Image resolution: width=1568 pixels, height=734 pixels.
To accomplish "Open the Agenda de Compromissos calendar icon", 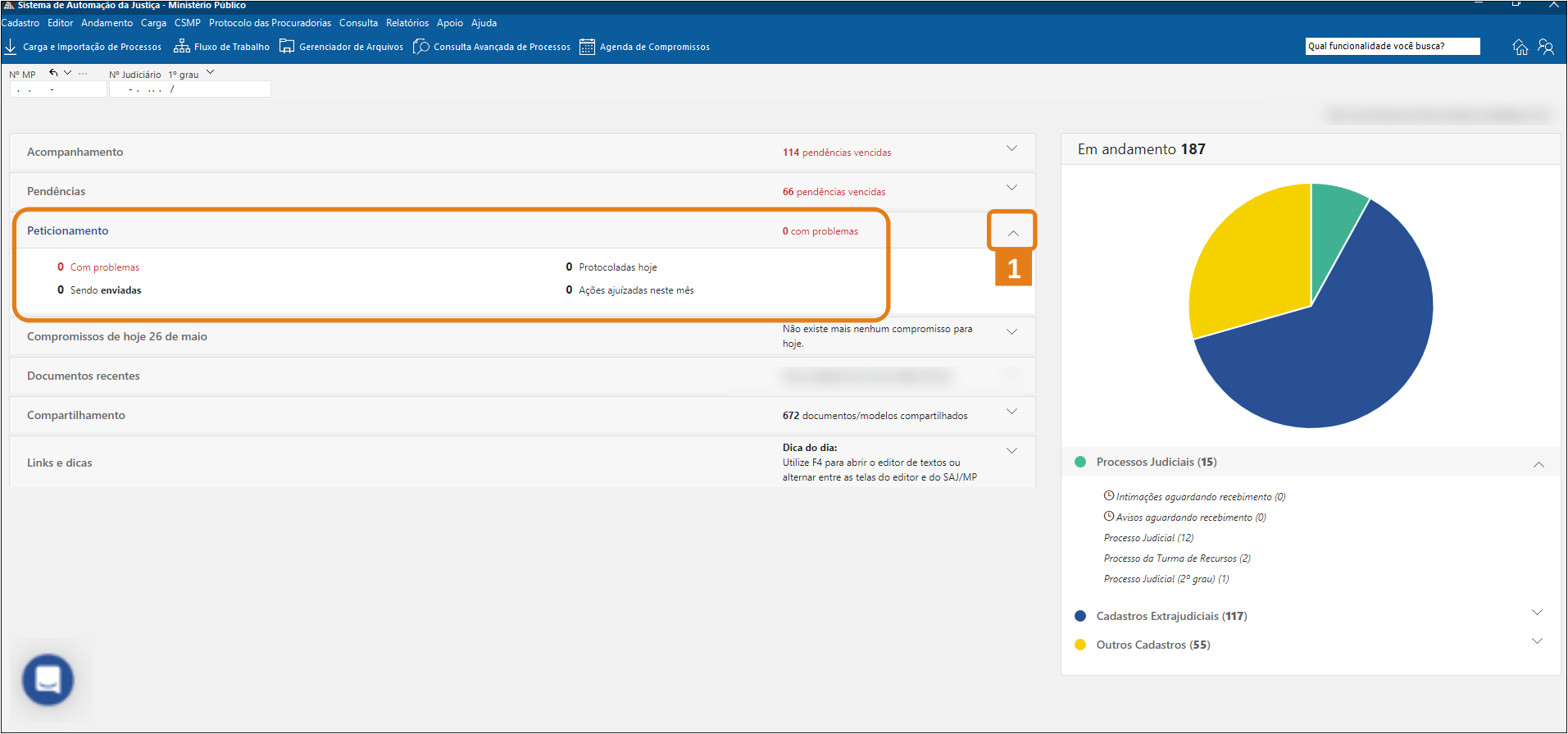I will point(587,47).
